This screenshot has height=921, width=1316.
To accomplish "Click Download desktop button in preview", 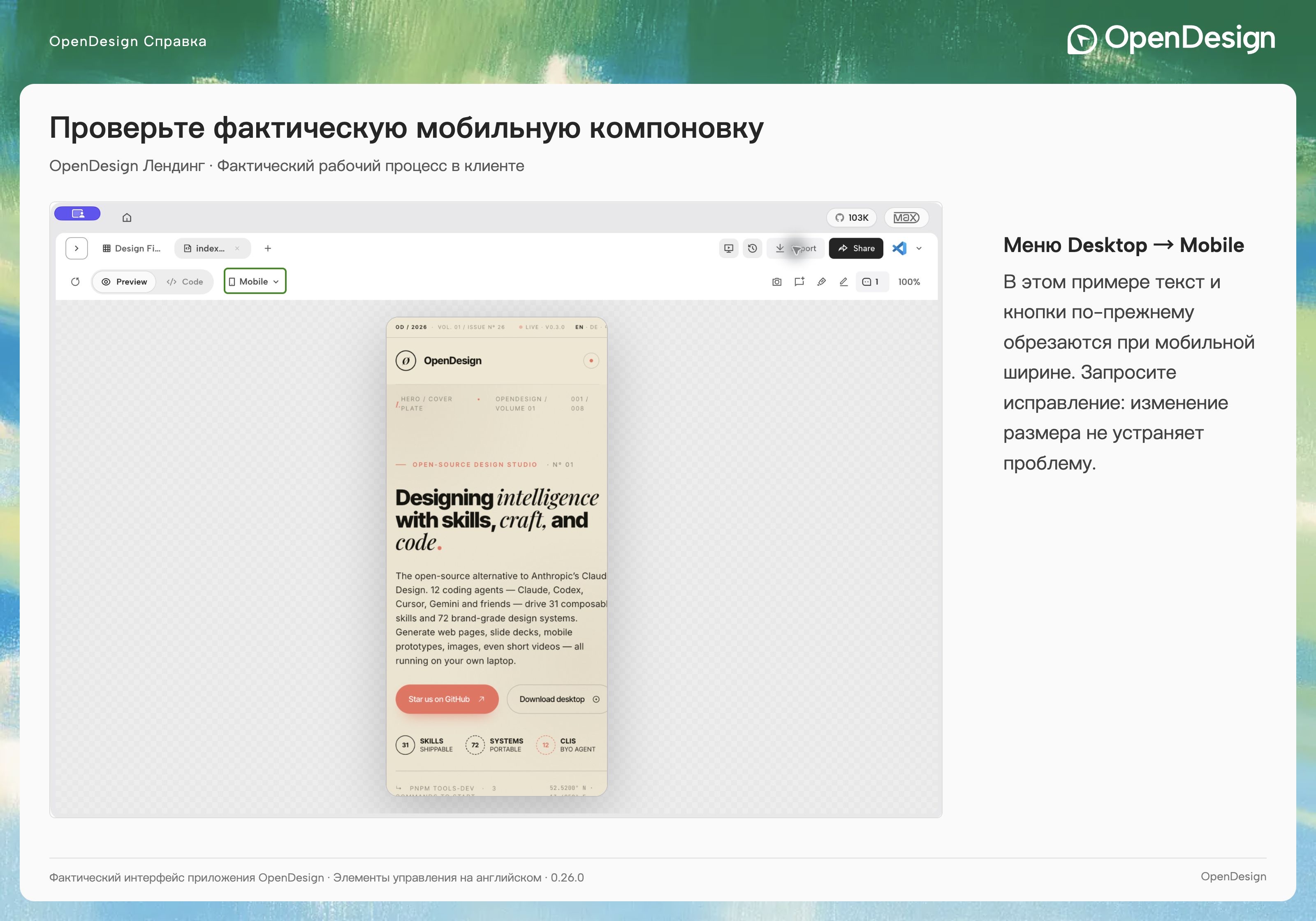I will [557, 699].
